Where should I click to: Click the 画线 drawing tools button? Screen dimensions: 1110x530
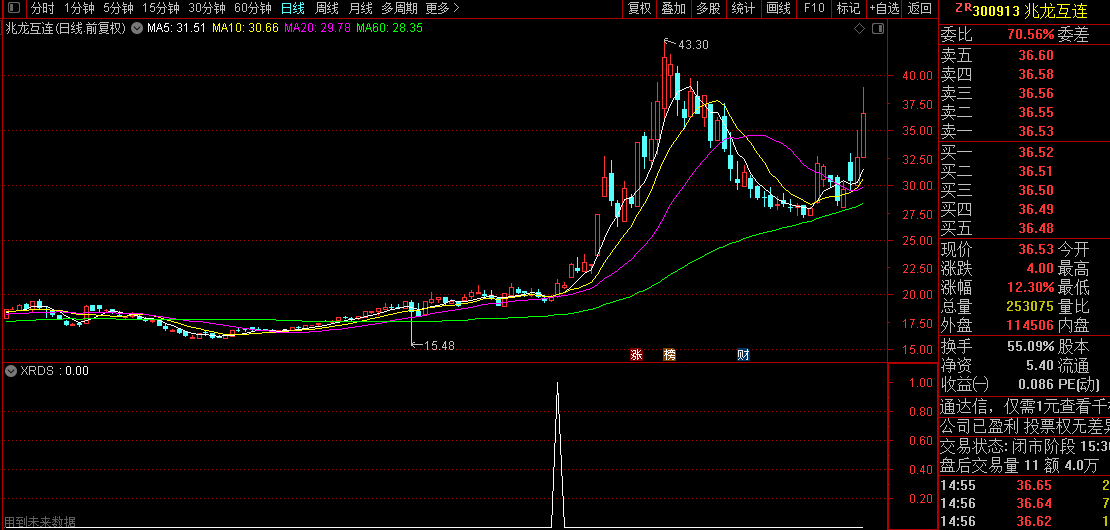tap(778, 8)
